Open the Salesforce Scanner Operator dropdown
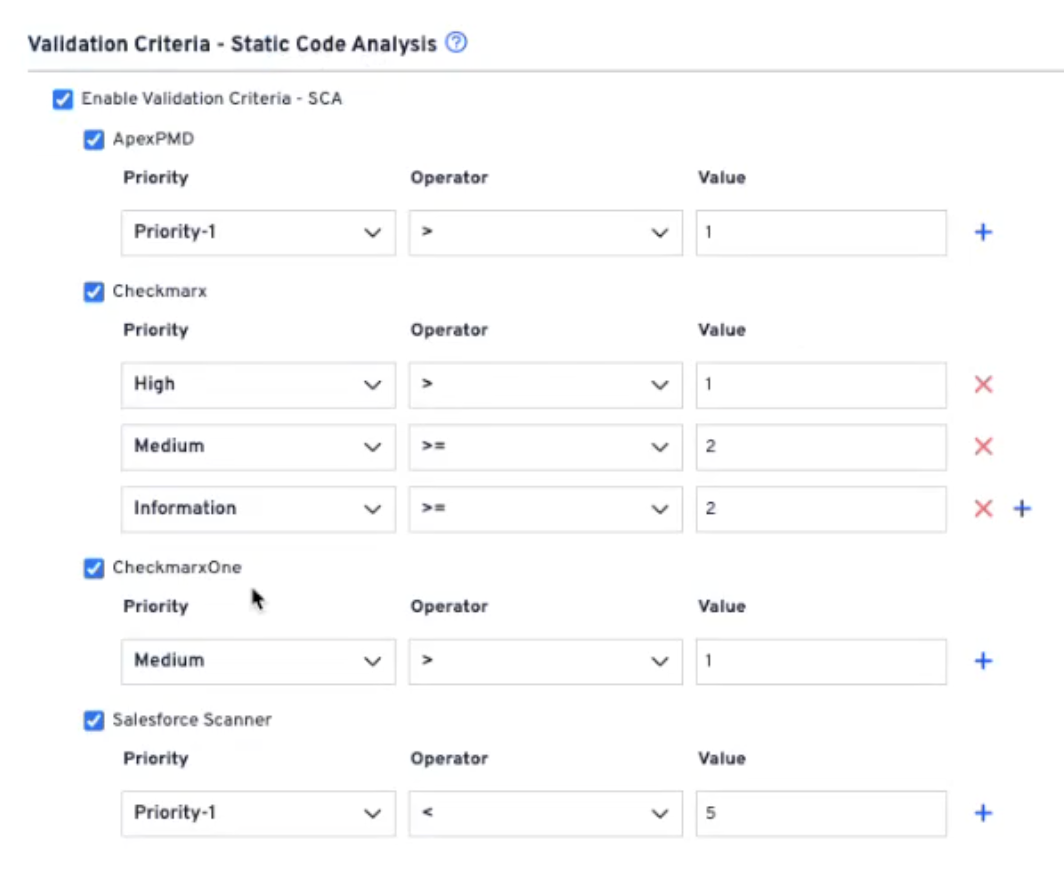This screenshot has width=1064, height=876. tap(545, 813)
